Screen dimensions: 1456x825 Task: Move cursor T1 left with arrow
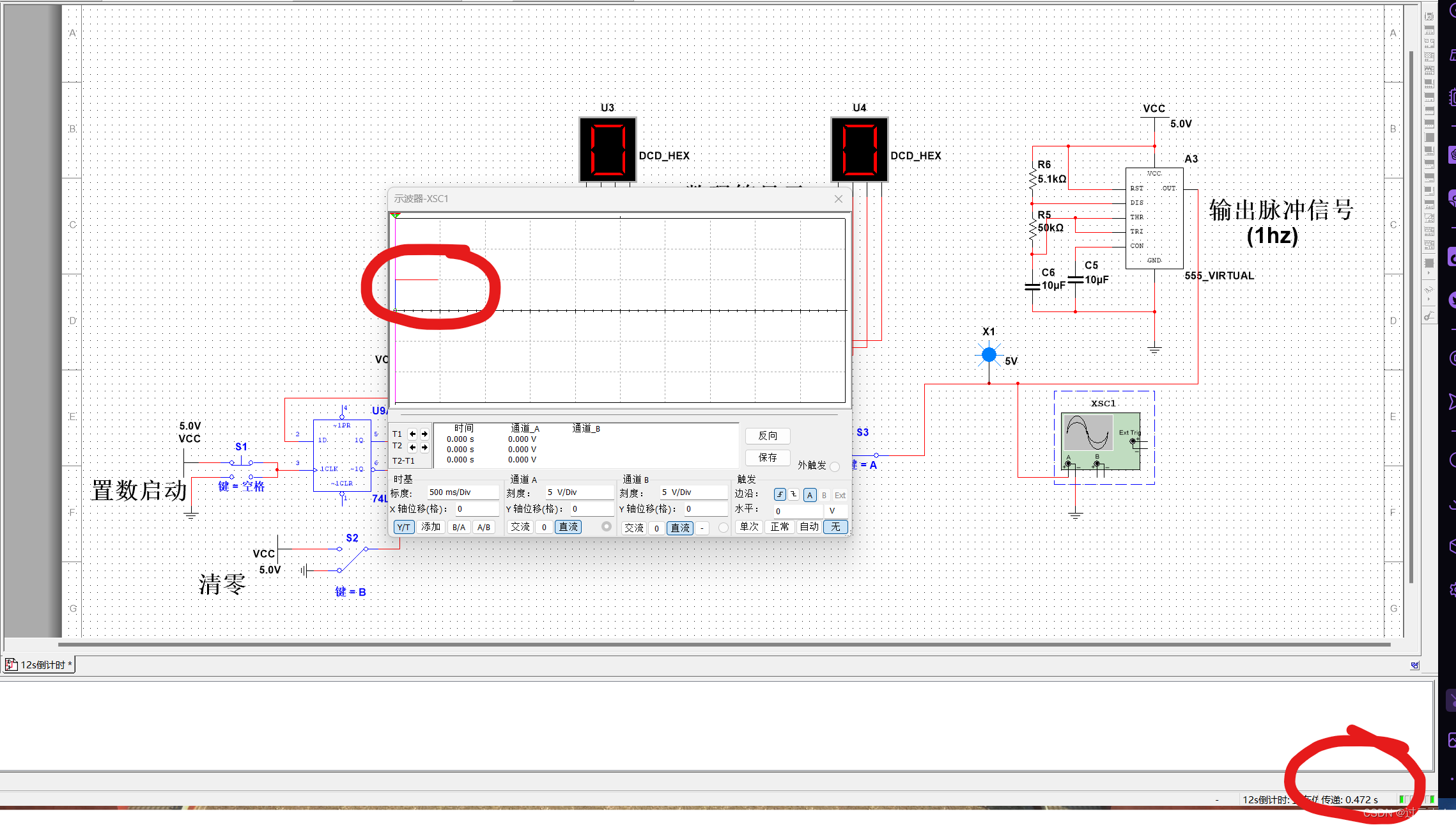coord(412,434)
